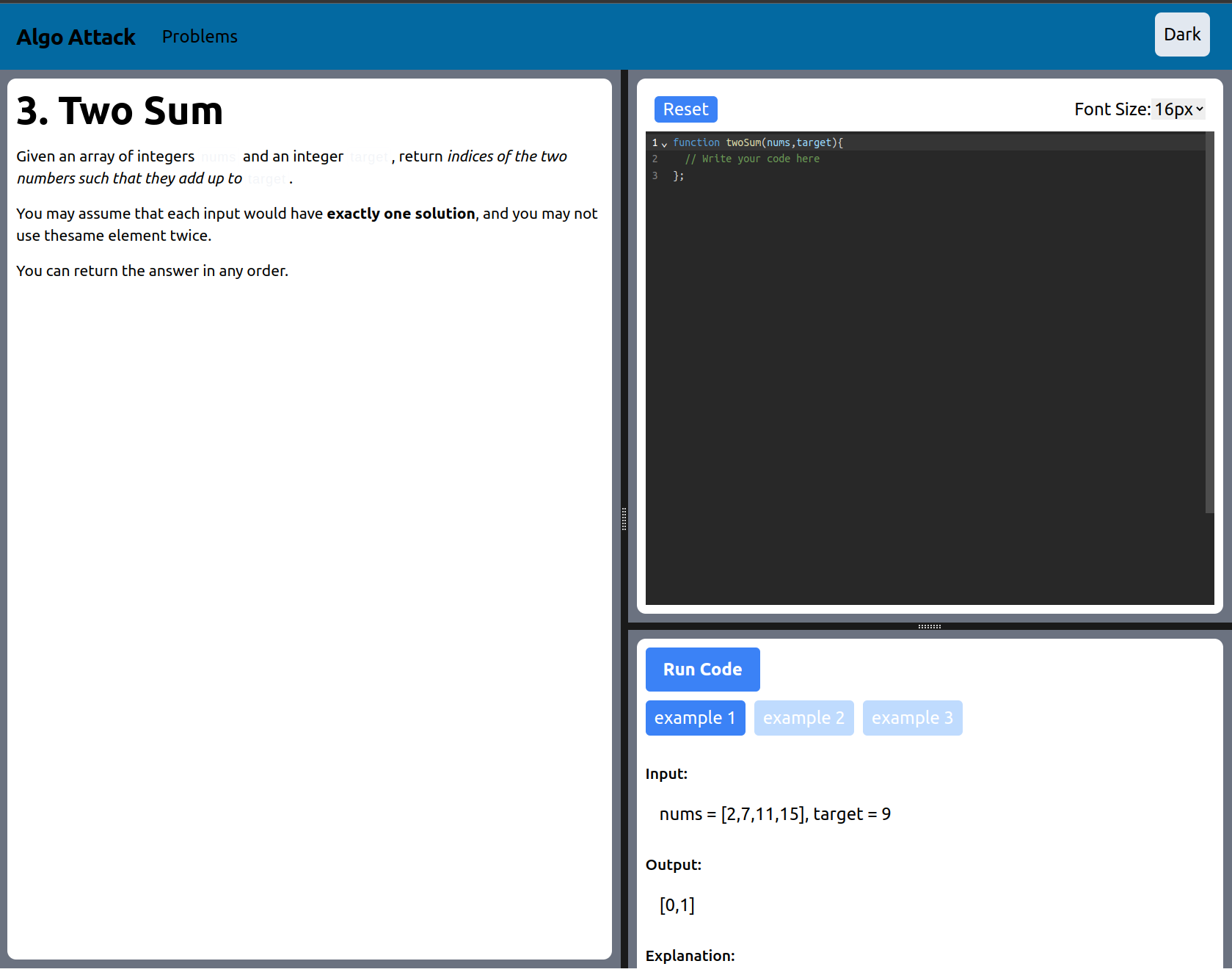Click line 2 comment in code editor
This screenshot has width=1232, height=972.
pyautogui.click(x=752, y=159)
